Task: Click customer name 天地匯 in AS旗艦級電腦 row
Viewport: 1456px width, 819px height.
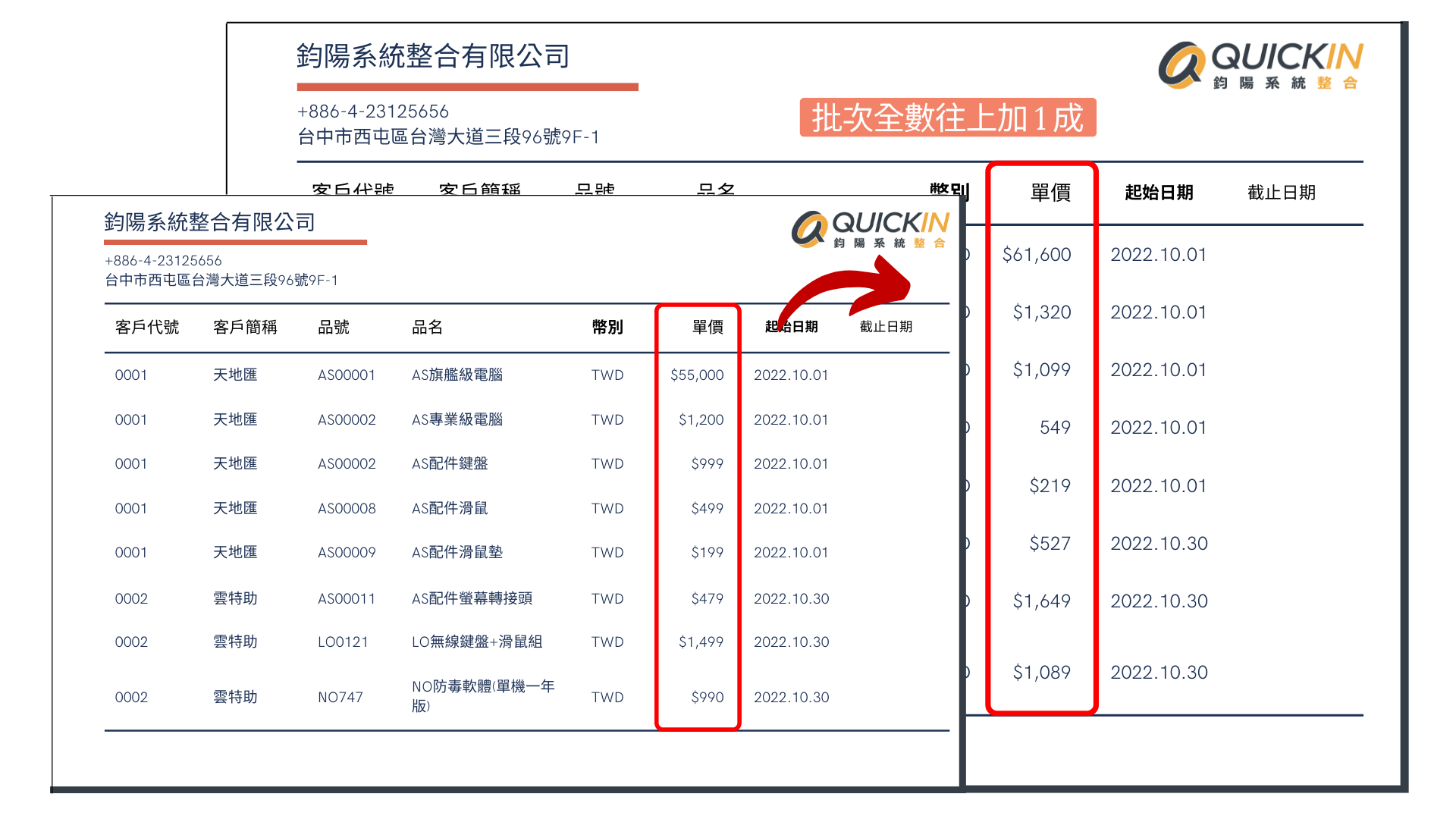Action: [235, 375]
